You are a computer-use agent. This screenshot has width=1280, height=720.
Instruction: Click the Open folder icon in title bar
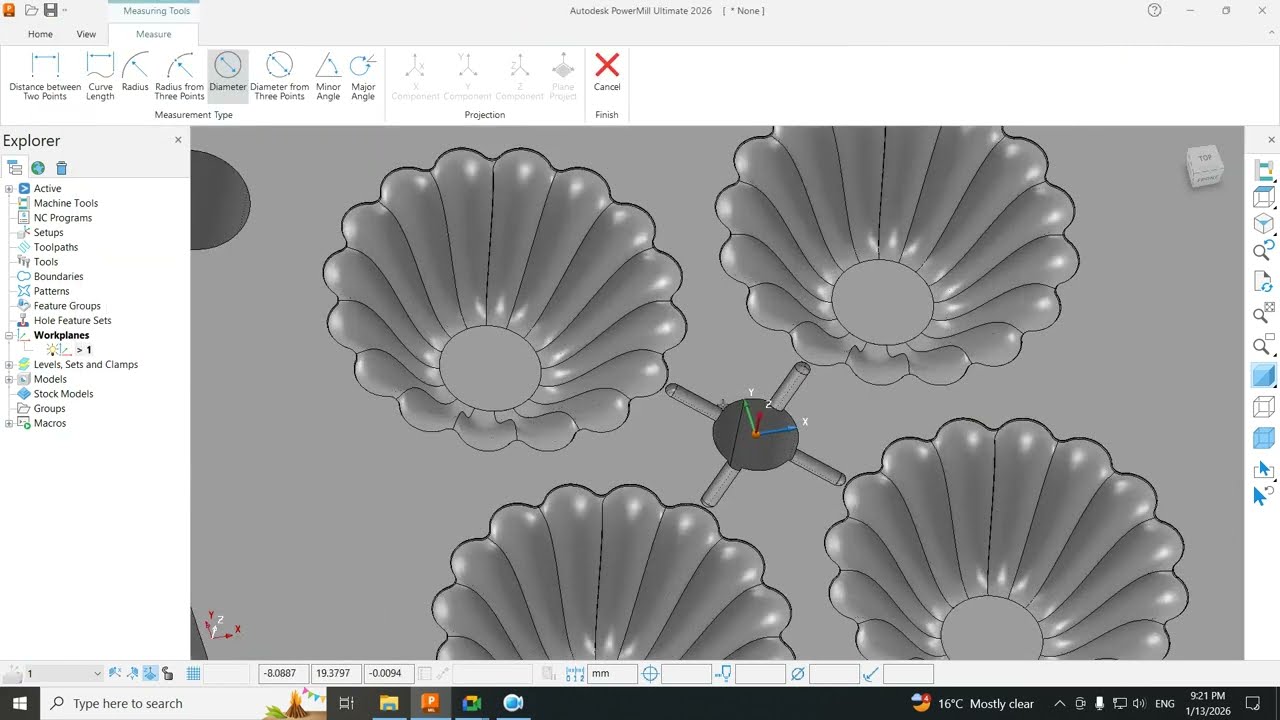[x=31, y=10]
